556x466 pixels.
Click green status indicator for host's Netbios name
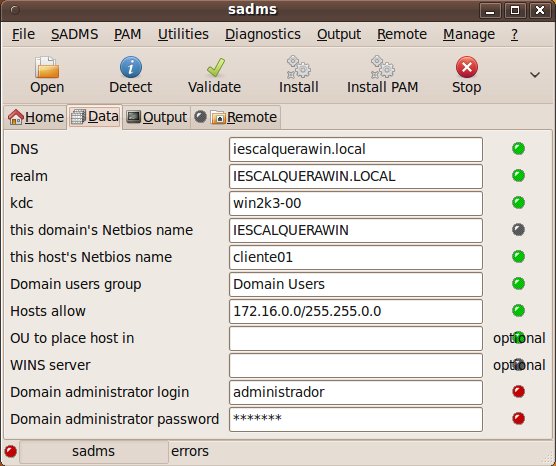[518, 256]
